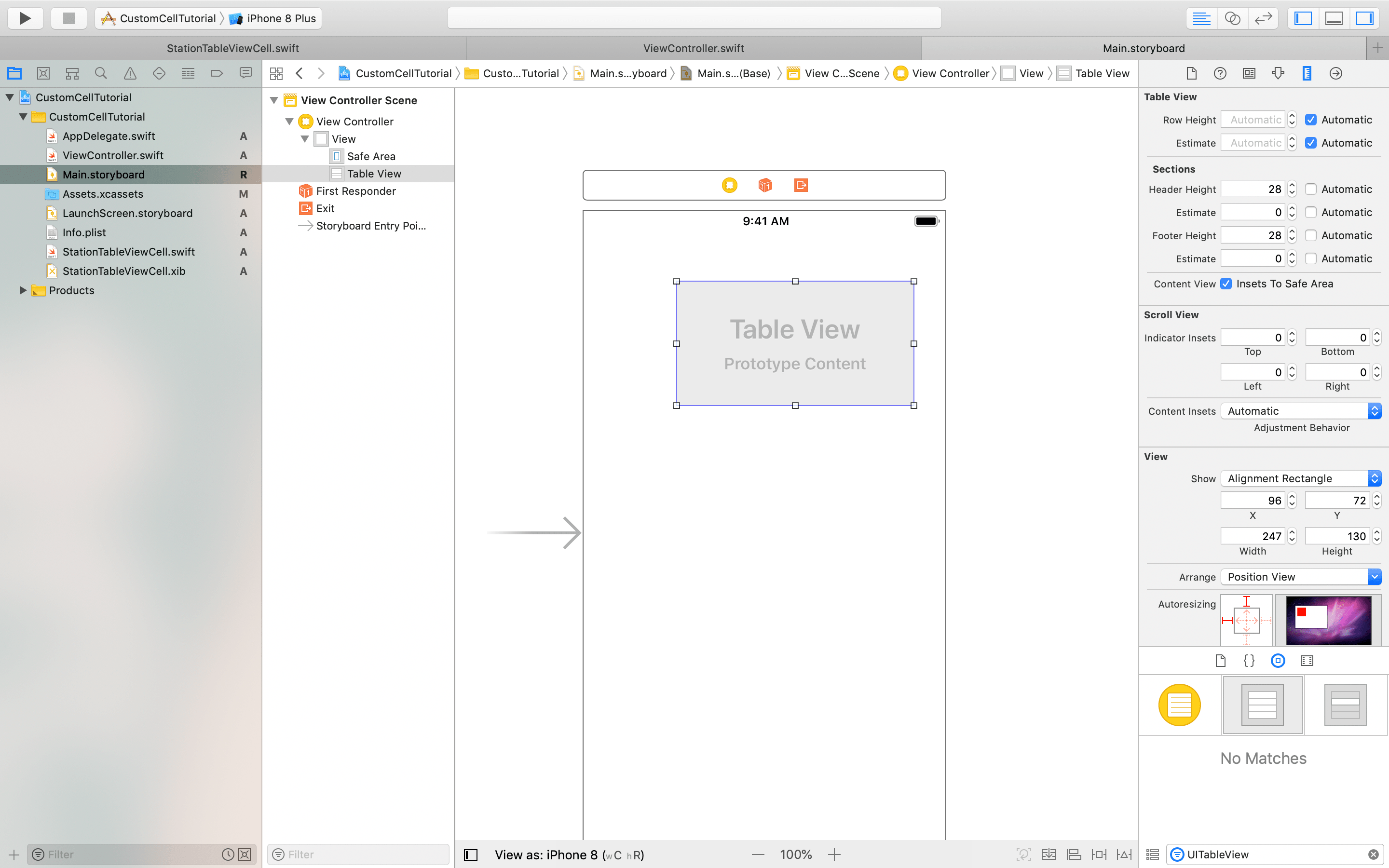This screenshot has height=868, width=1389.
Task: Open the Show Alignment Rectangle dropdown
Action: click(1301, 478)
